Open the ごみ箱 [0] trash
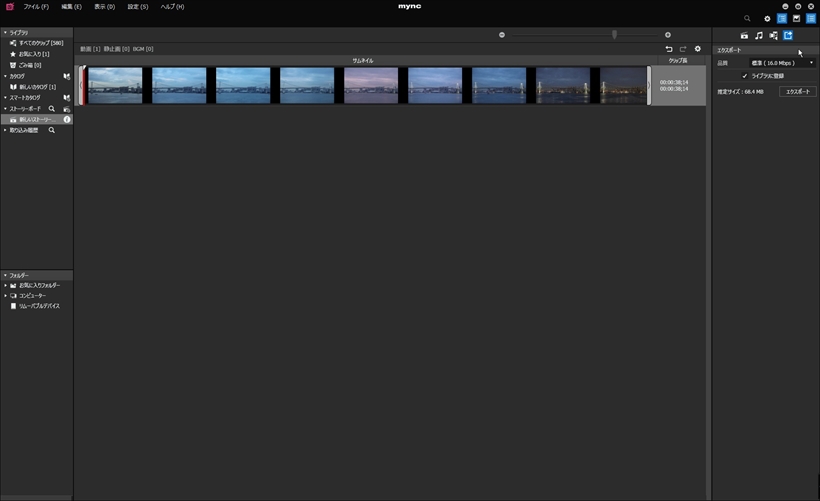The height and width of the screenshot is (501, 820). [30, 65]
